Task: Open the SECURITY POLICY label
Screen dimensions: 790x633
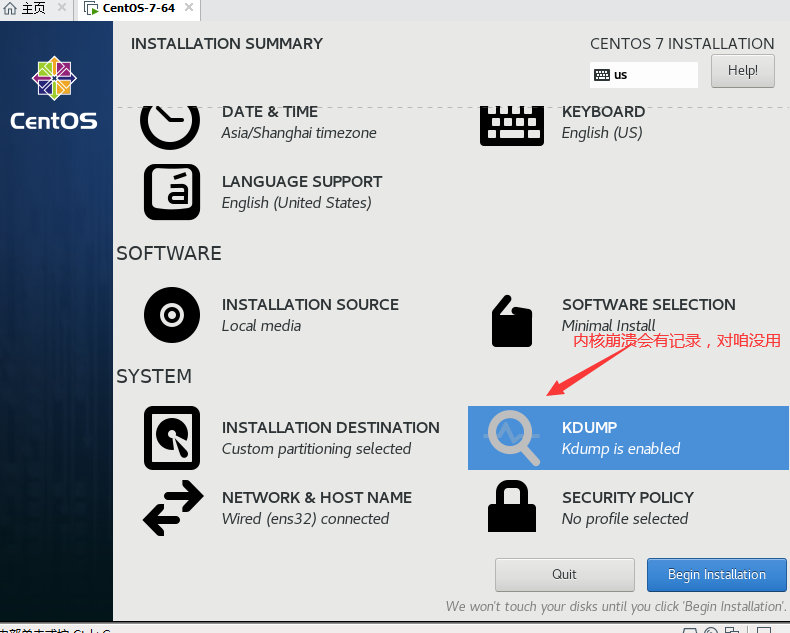Action: pyautogui.click(x=628, y=497)
